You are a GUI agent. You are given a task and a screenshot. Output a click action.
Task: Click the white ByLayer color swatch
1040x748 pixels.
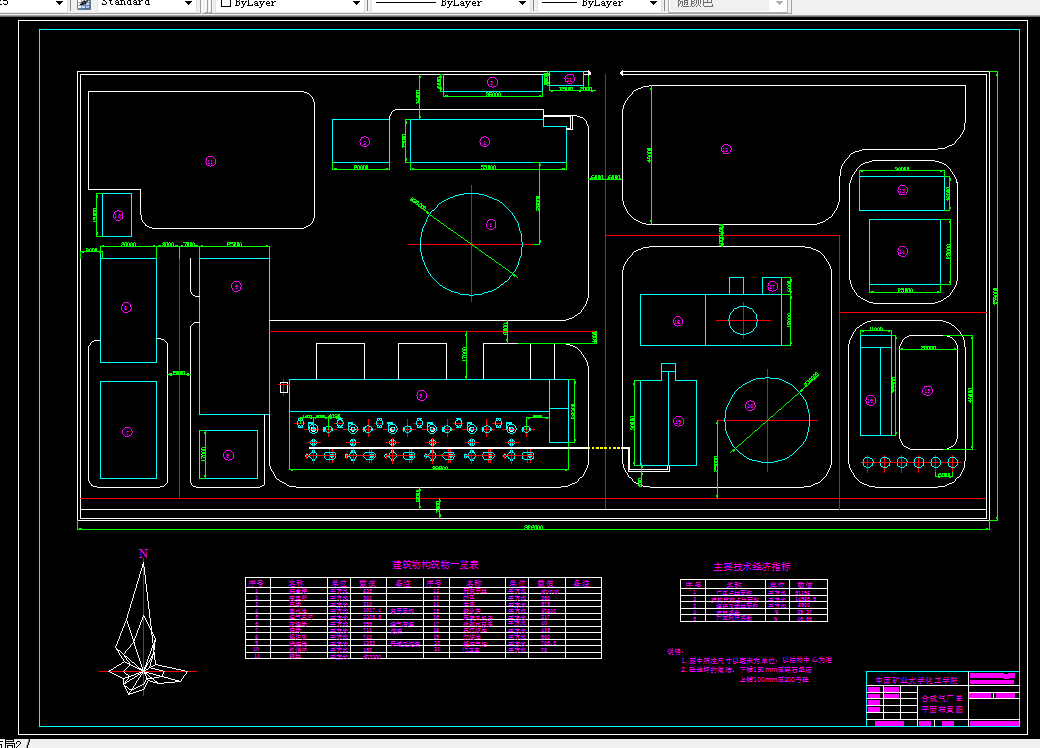point(226,3)
